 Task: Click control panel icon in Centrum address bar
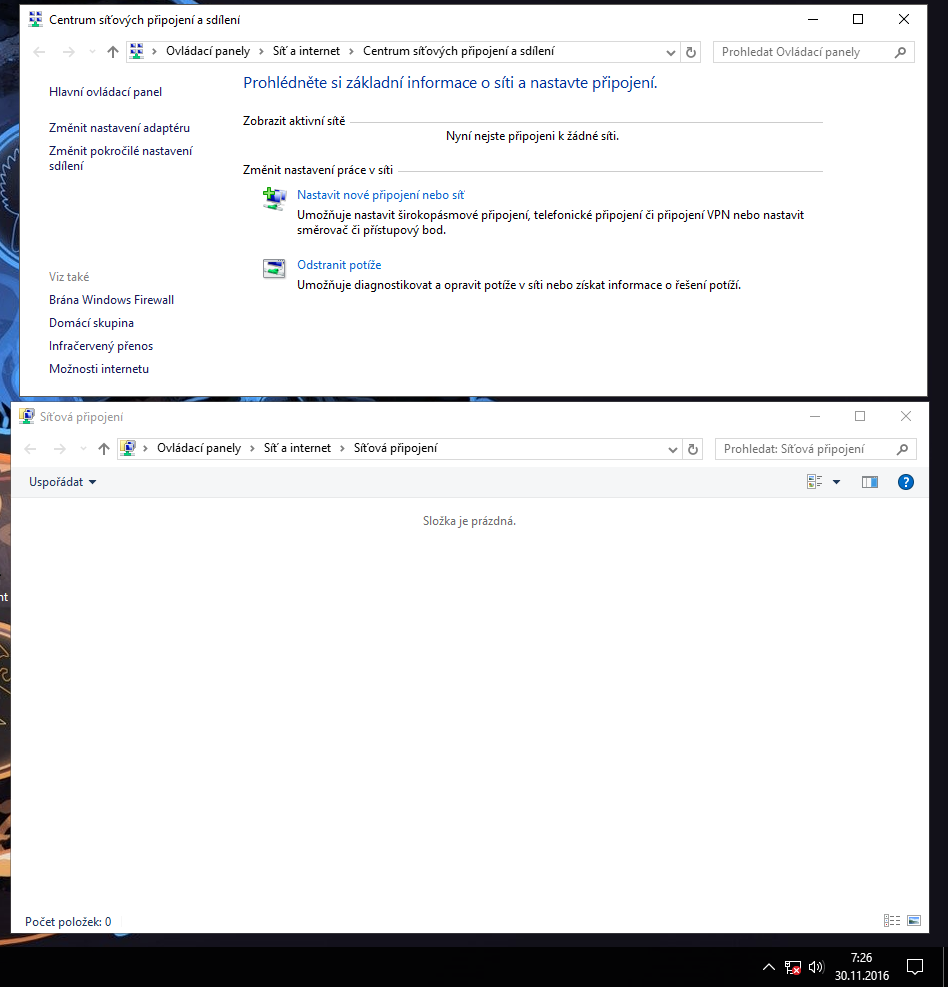point(137,52)
